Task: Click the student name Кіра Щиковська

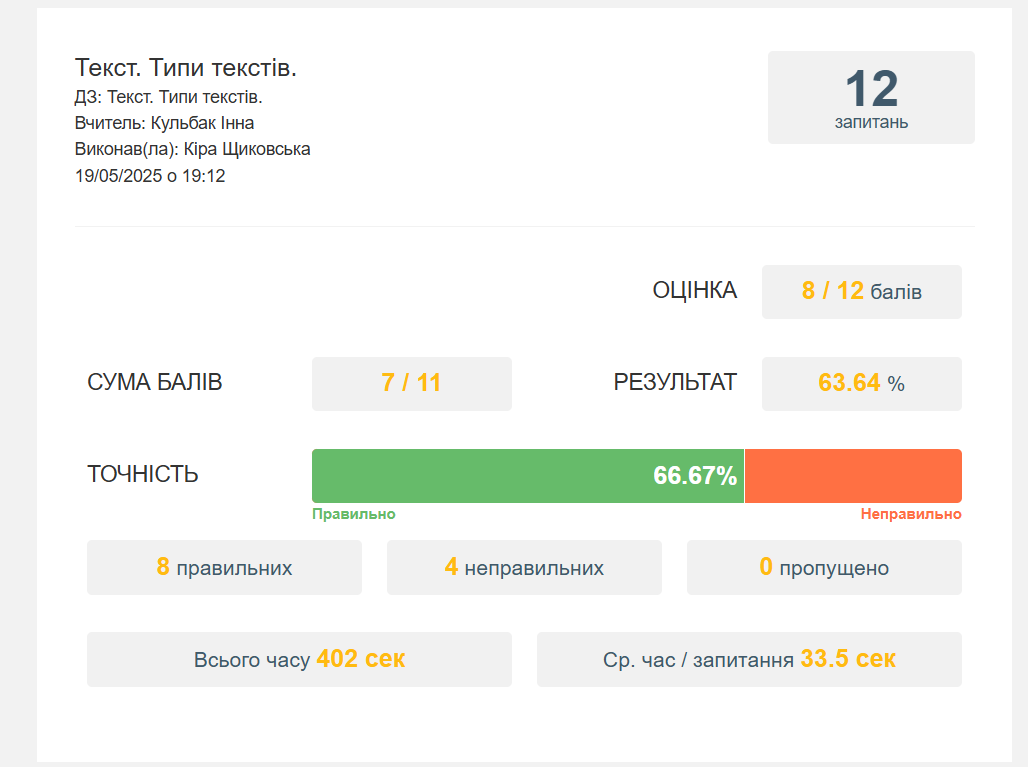Action: [247, 149]
